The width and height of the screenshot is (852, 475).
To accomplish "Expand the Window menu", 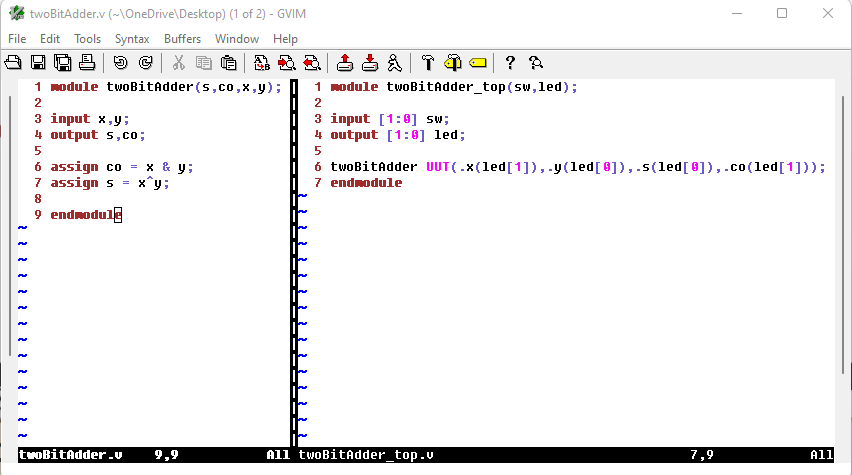I will [237, 38].
